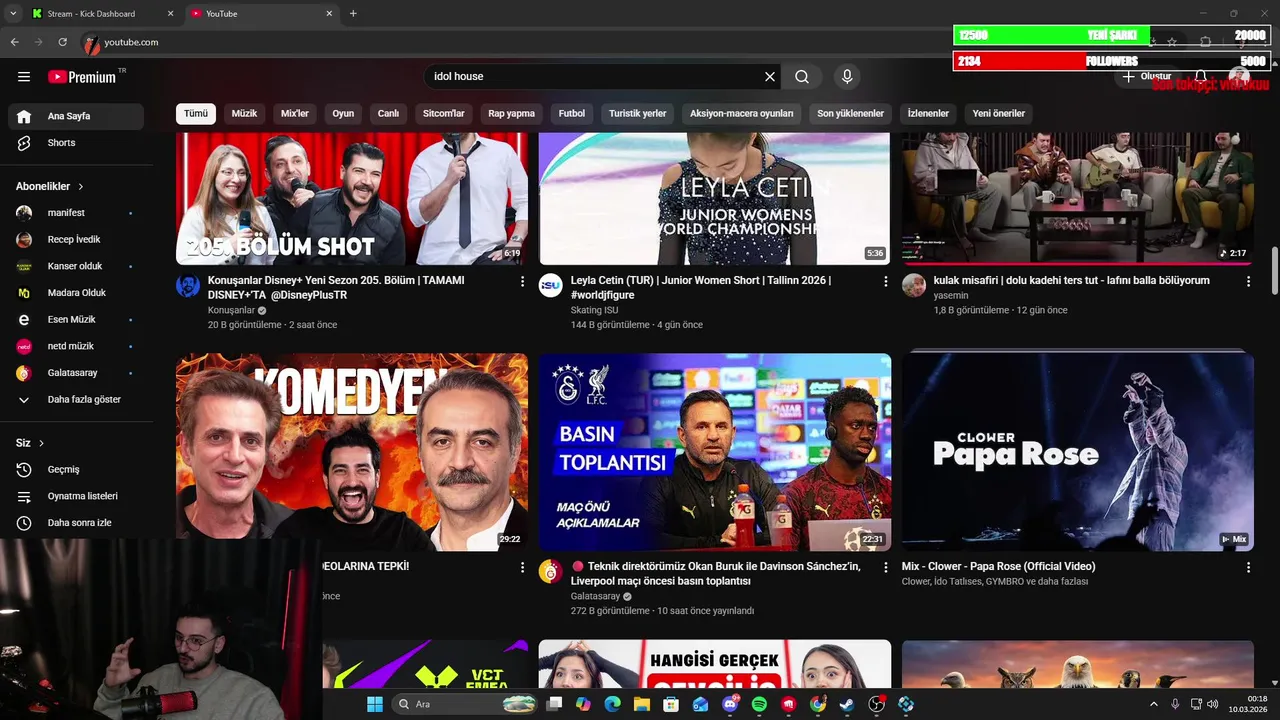Open options menu for Konuşanlar 205. Bölüm video
The width and height of the screenshot is (1280, 720).
point(522,282)
